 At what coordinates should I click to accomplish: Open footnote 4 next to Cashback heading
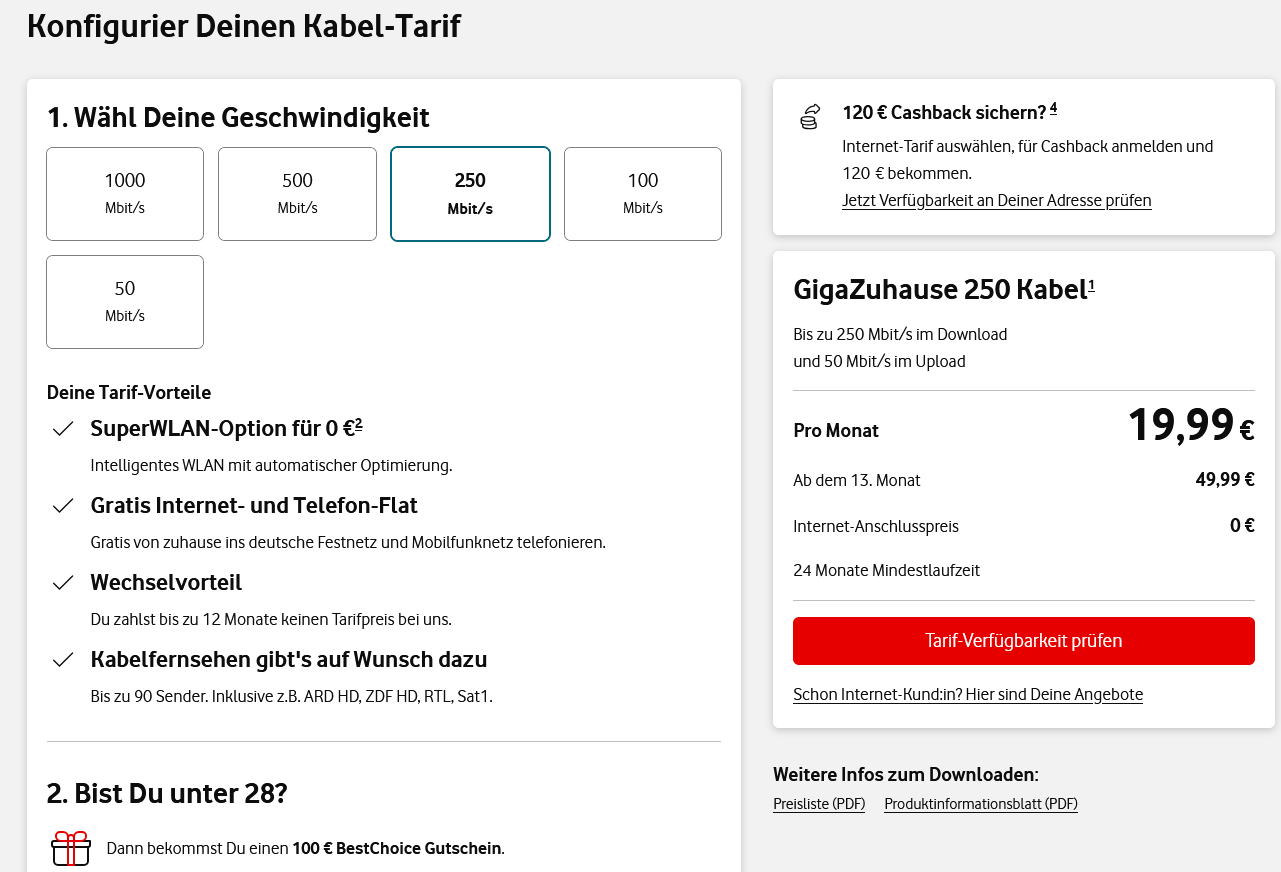[x=1053, y=108]
